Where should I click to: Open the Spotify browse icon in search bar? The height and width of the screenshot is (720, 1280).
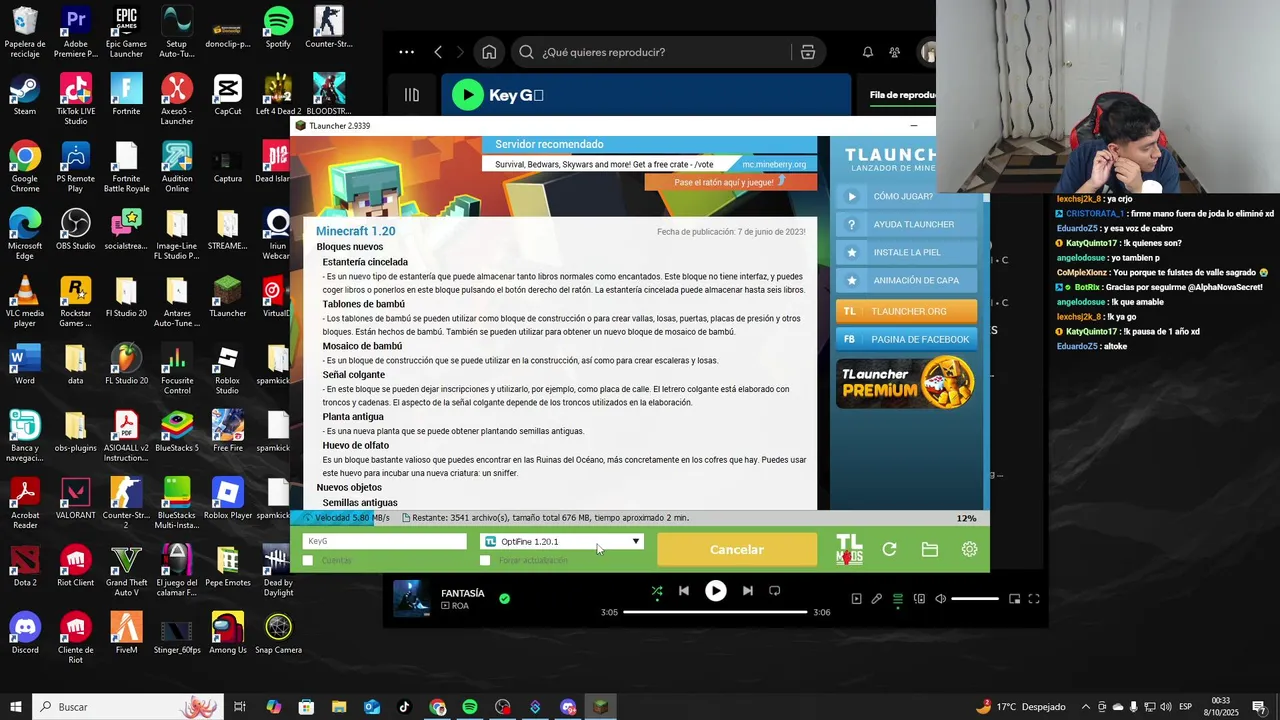[807, 52]
